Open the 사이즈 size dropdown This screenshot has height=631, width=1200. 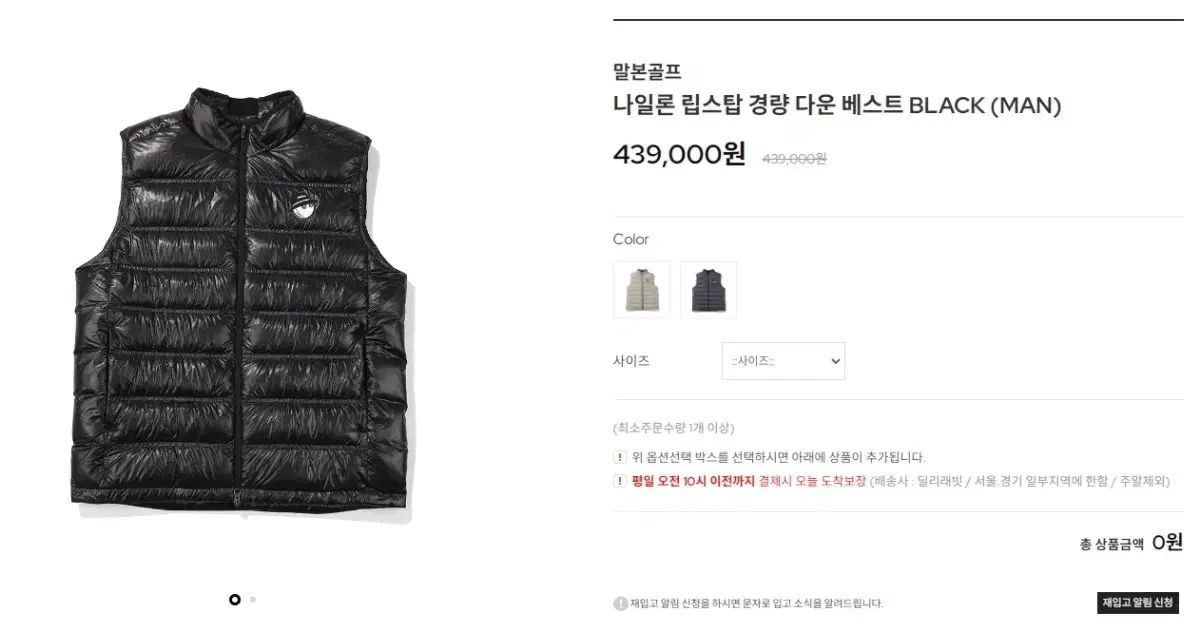(783, 361)
